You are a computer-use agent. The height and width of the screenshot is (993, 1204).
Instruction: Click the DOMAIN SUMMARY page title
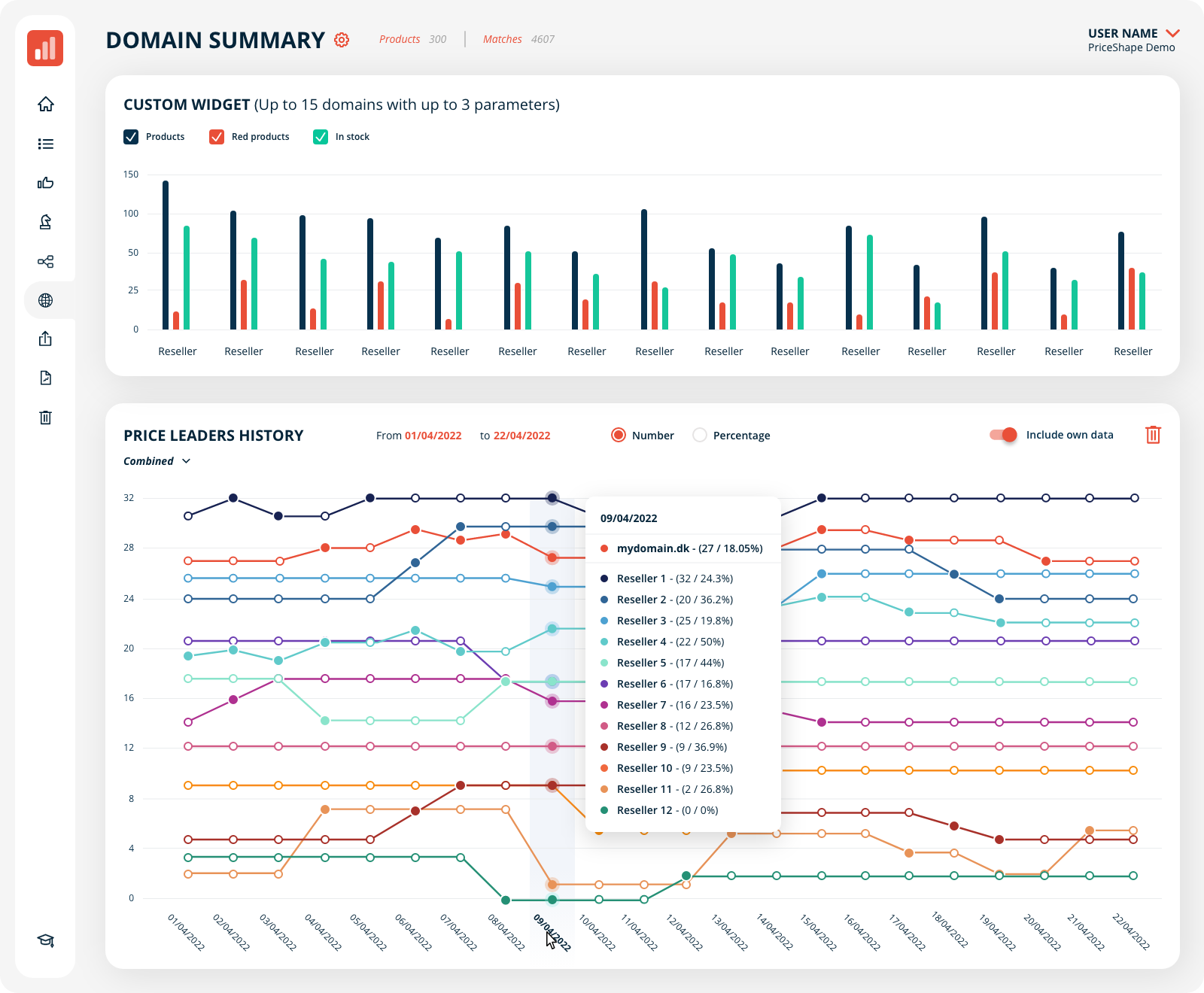215,40
